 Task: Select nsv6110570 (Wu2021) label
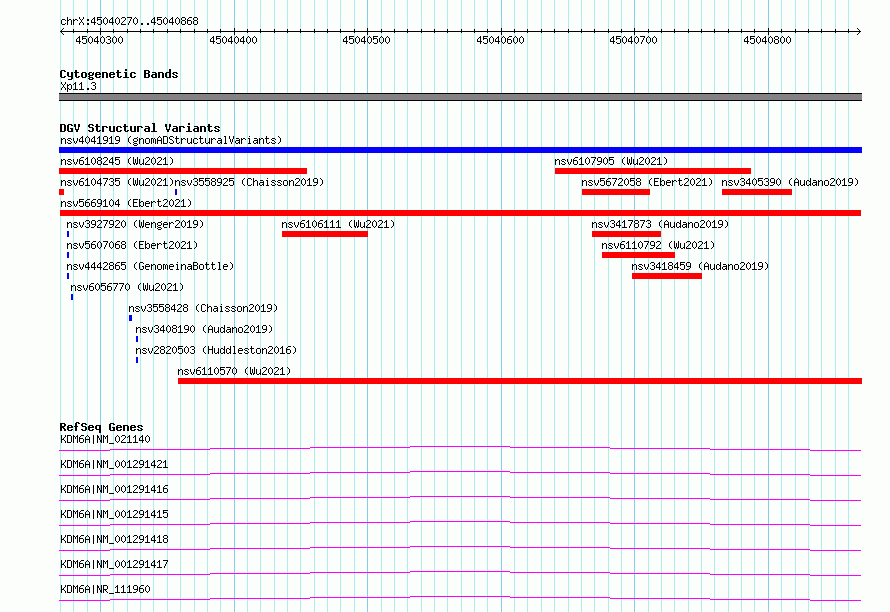click(234, 371)
